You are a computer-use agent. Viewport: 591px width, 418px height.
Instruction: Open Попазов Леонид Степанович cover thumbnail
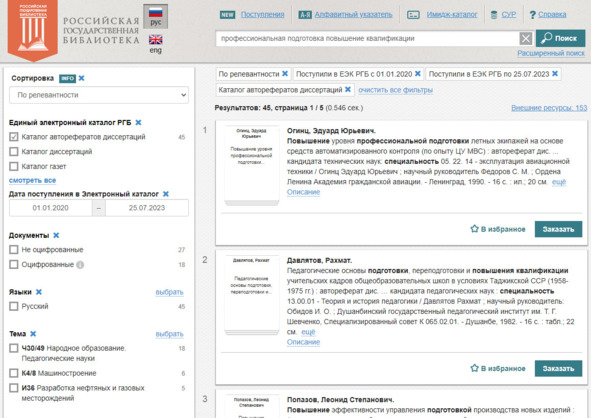click(x=251, y=405)
